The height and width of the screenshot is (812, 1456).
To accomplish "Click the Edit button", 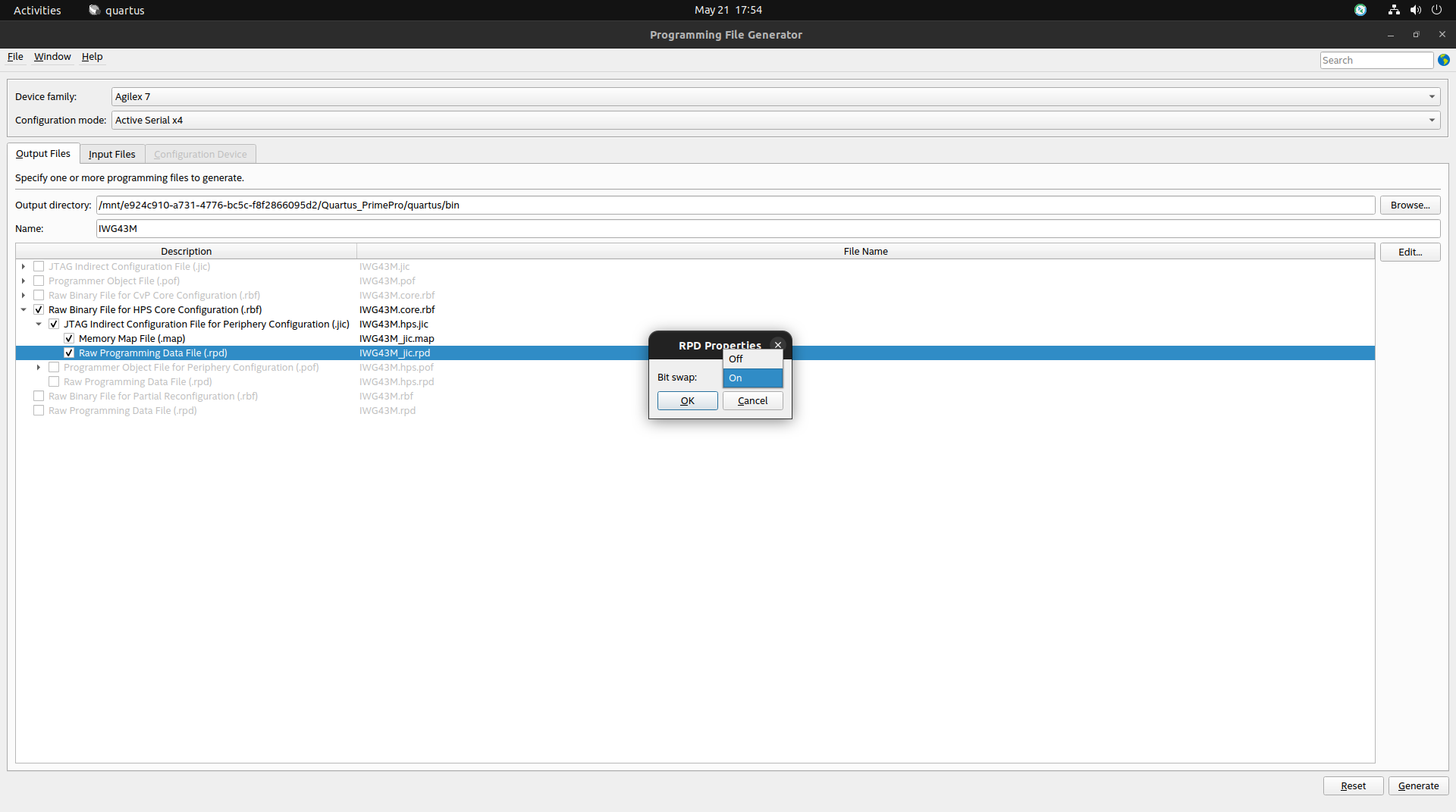I will pyautogui.click(x=1410, y=252).
